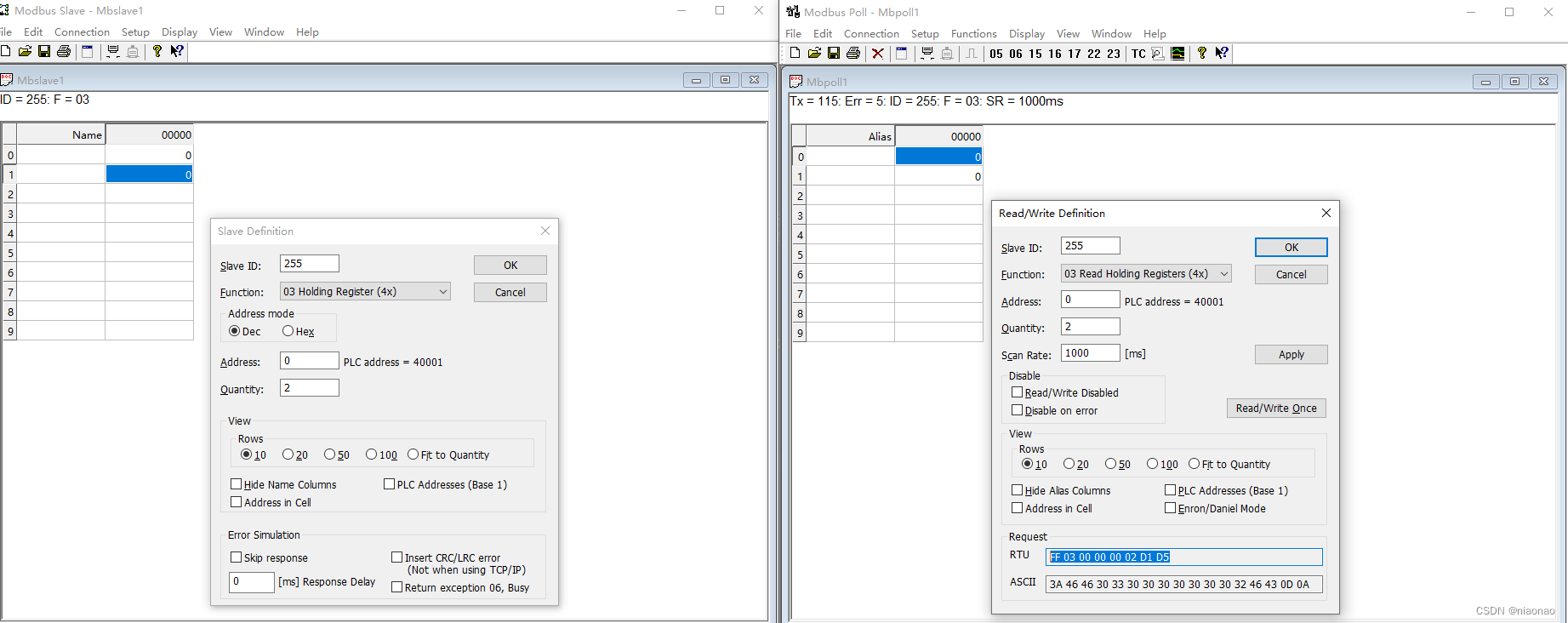This screenshot has width=1568, height=623.
Task: Open the Function dropdown in Read/Write Definition
Action: tap(1146, 273)
